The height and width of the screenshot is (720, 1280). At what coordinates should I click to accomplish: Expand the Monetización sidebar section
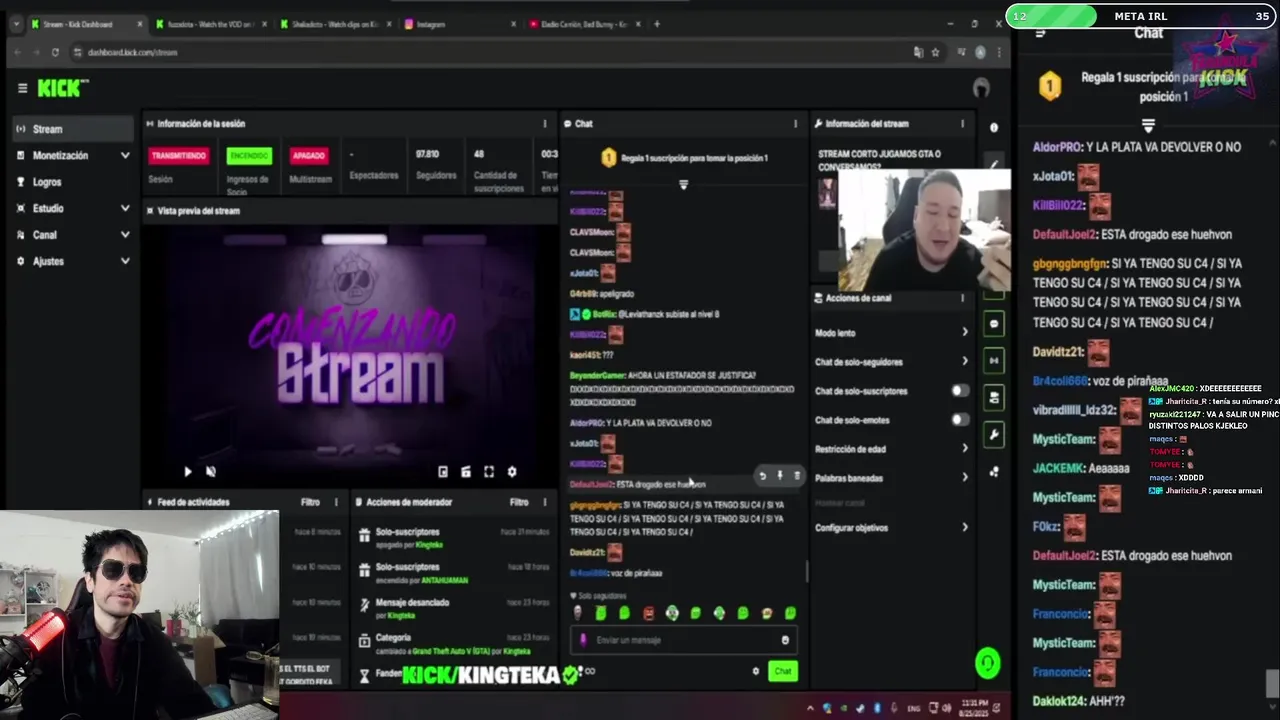pos(73,155)
